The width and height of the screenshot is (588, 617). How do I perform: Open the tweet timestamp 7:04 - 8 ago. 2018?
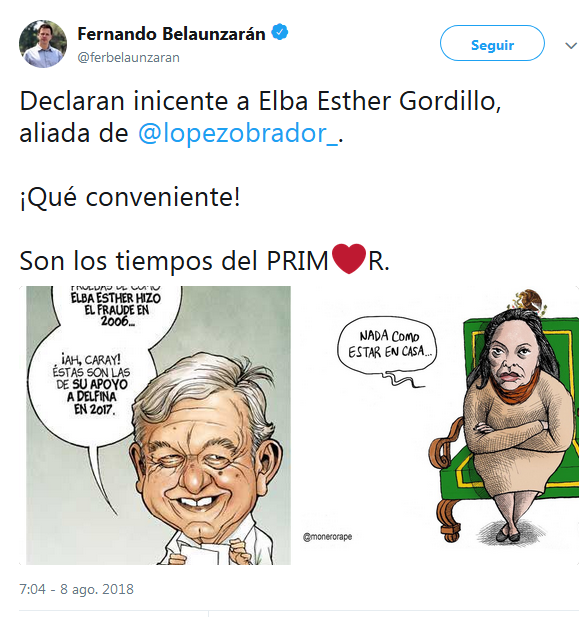76,589
